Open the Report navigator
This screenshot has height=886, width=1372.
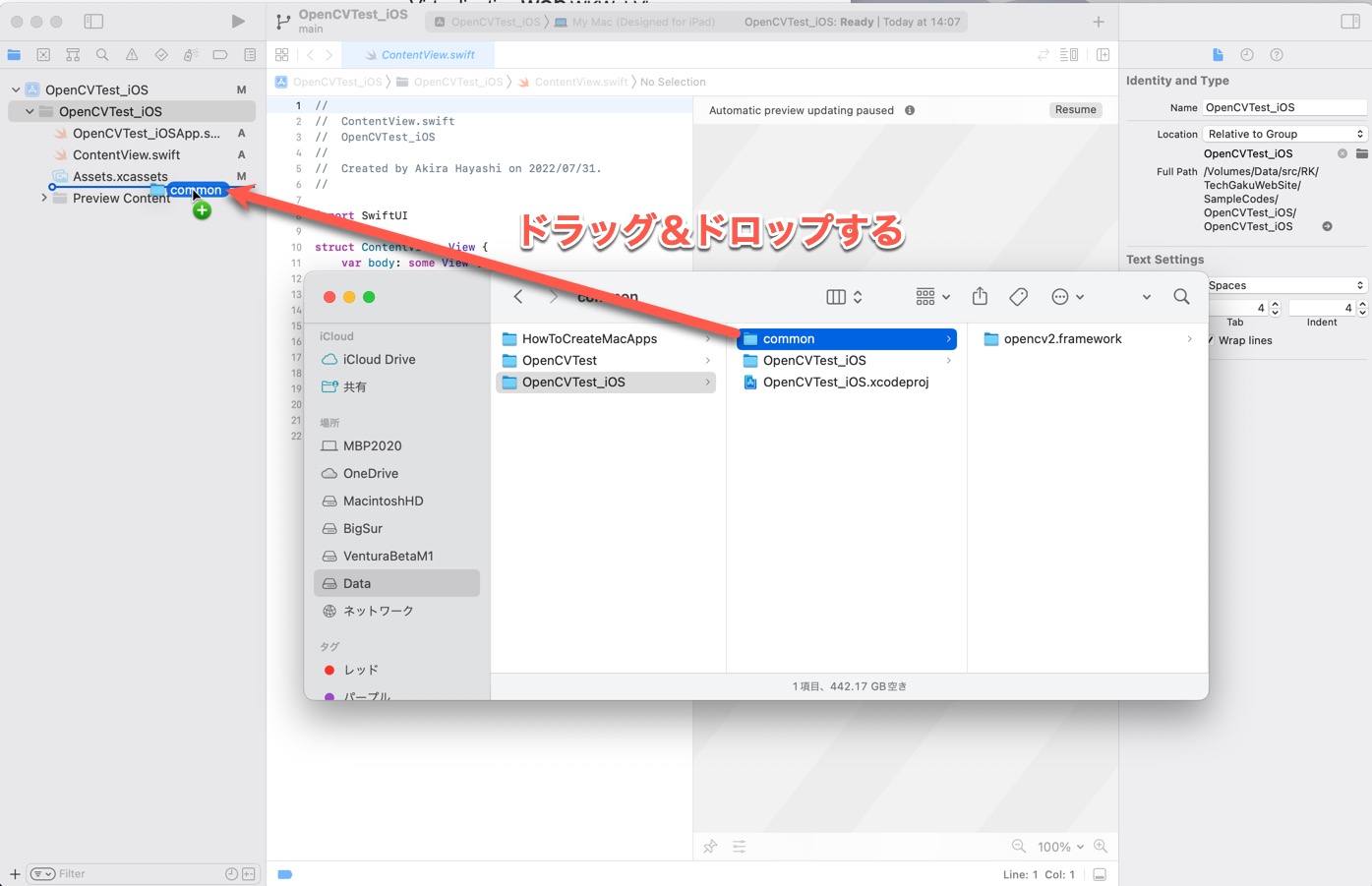pos(250,55)
